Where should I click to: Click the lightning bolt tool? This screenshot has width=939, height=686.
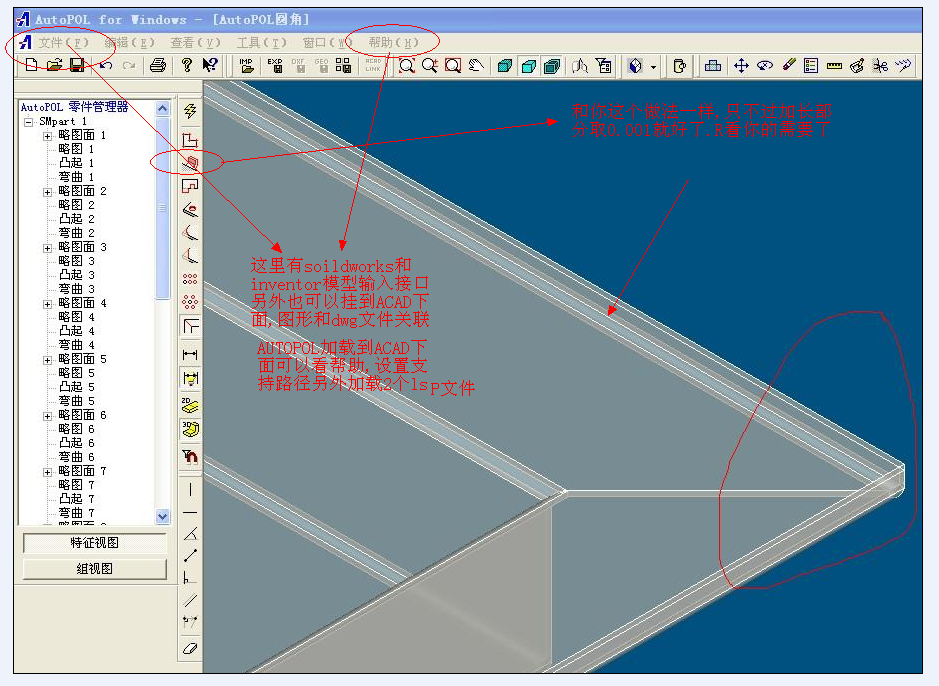(x=190, y=111)
